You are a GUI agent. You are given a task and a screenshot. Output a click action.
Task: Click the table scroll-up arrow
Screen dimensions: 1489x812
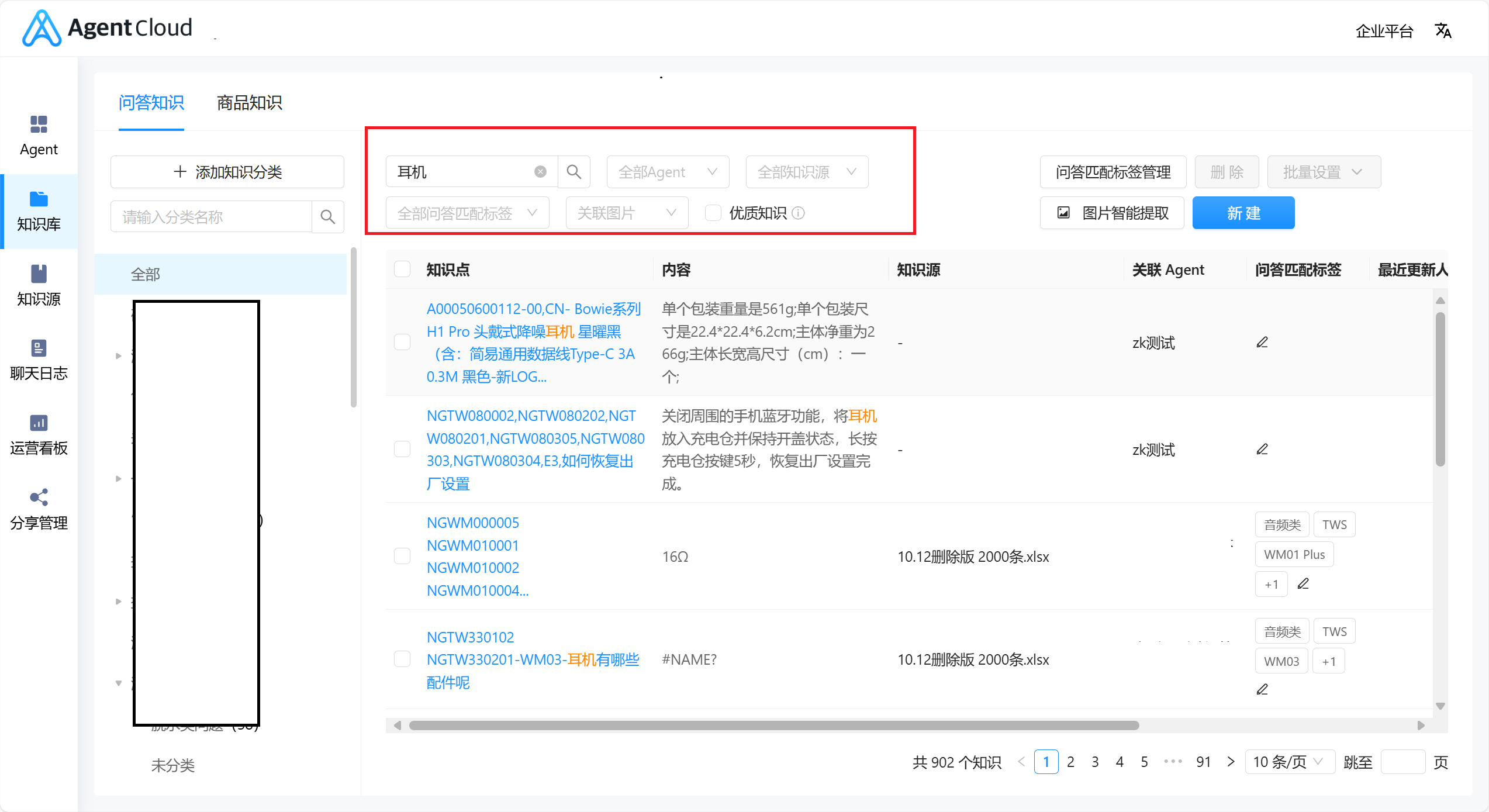1440,300
